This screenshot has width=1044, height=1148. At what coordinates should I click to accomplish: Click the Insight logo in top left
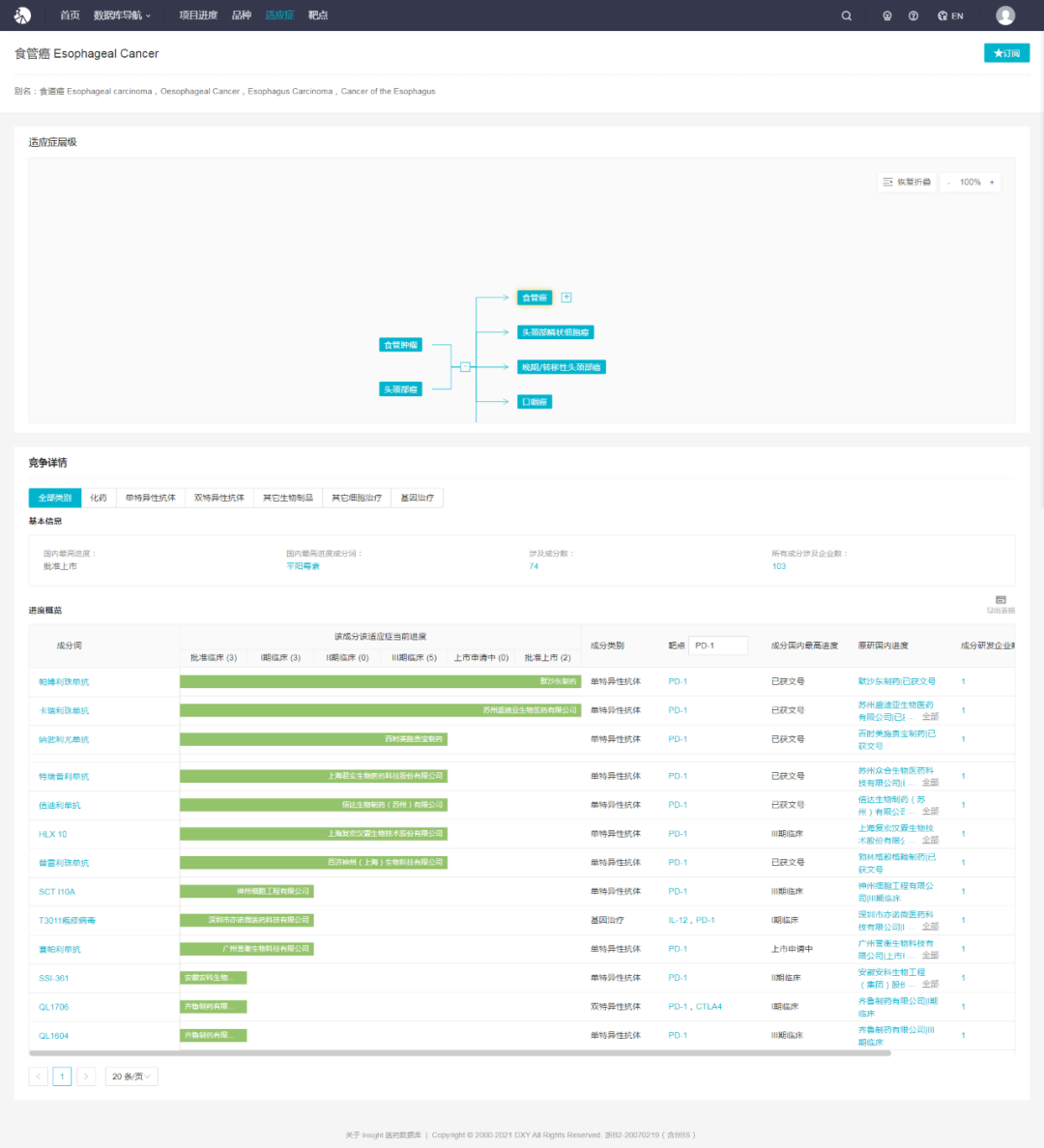(22, 15)
